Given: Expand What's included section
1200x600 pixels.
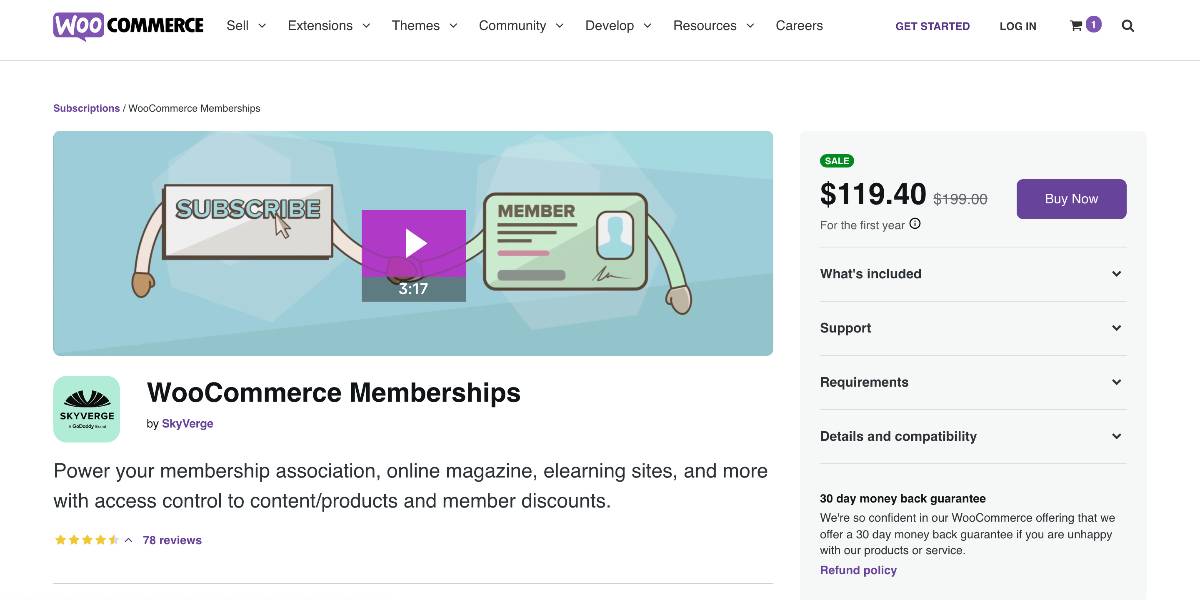Looking at the screenshot, I should [973, 274].
